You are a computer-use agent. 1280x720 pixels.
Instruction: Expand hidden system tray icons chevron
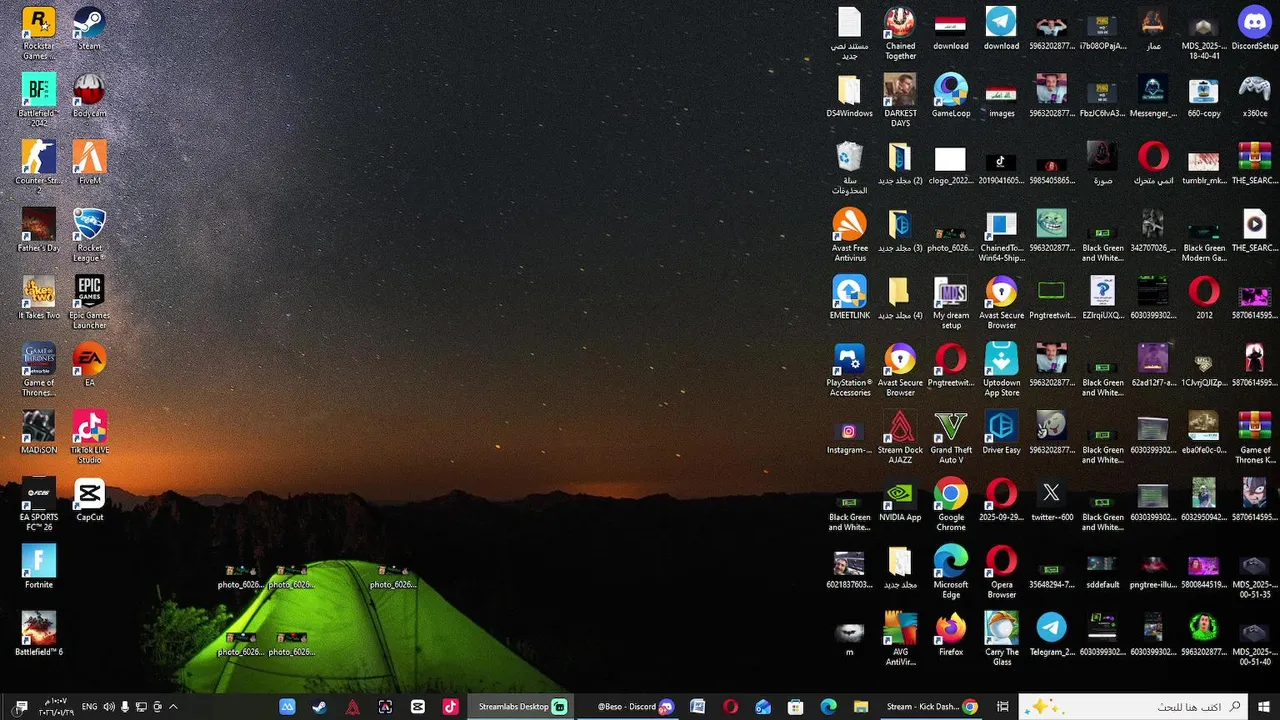pos(173,707)
